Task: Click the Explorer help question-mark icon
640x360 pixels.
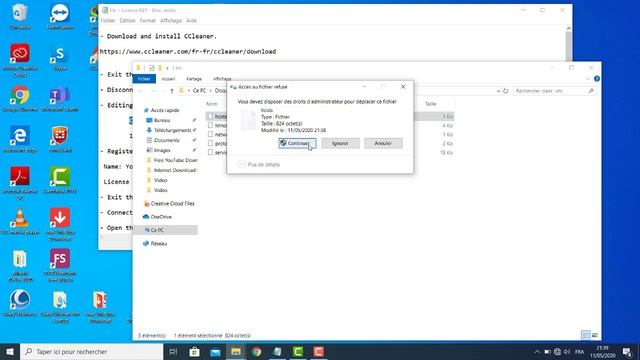Action: pyautogui.click(x=596, y=79)
